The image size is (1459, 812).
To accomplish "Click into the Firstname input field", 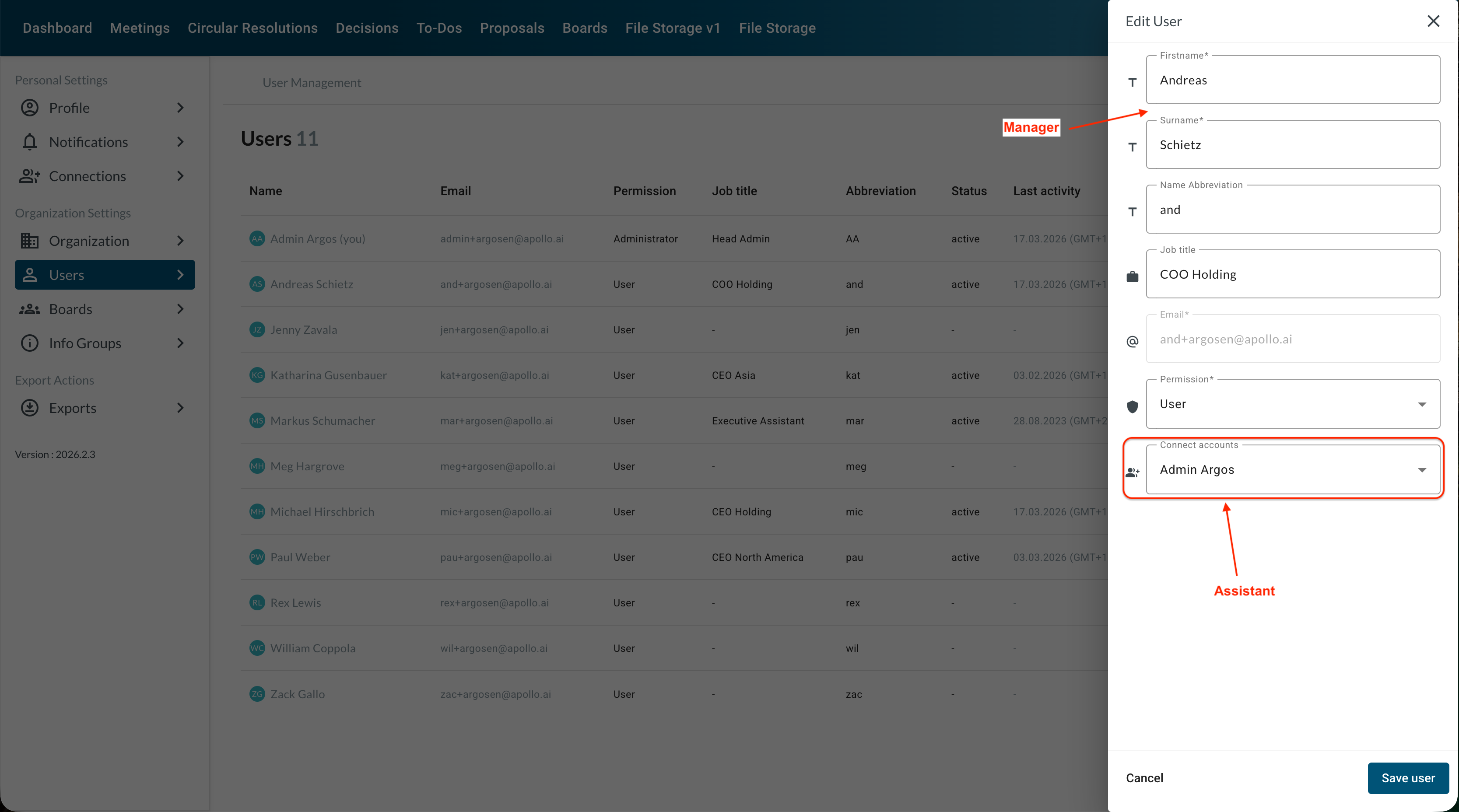I will 1292,80.
